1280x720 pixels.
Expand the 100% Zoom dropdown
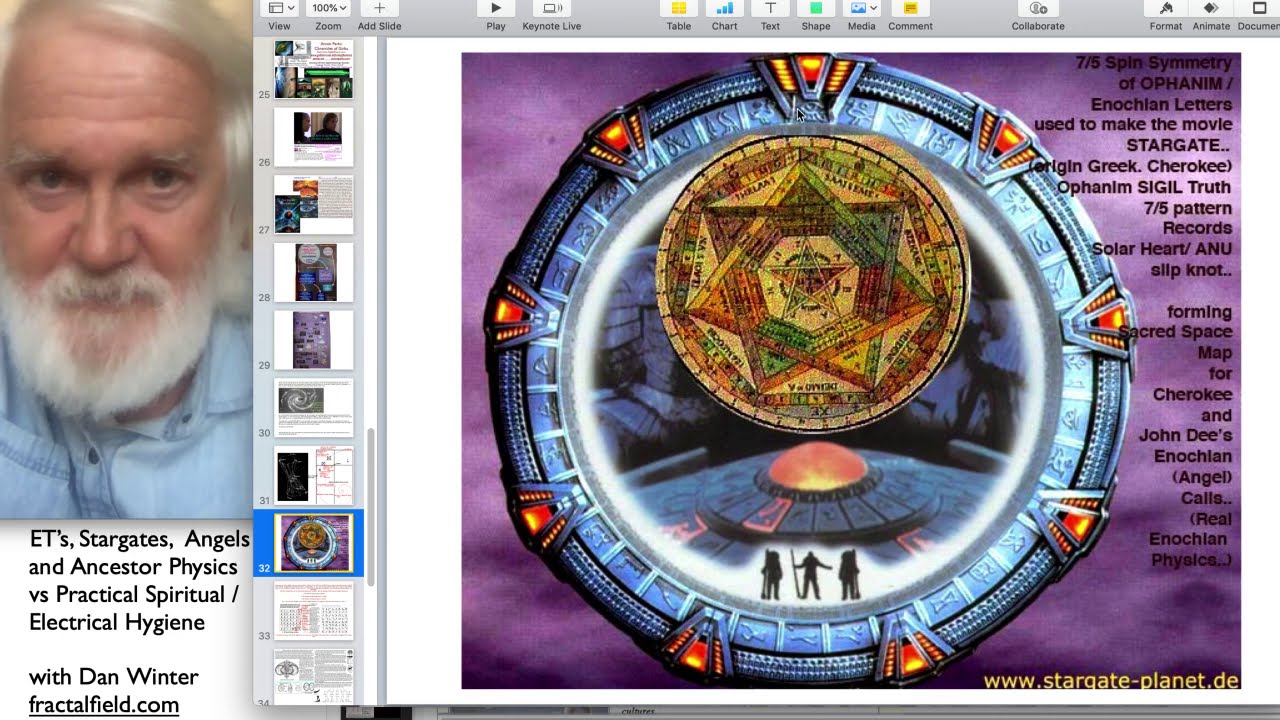pyautogui.click(x=328, y=9)
